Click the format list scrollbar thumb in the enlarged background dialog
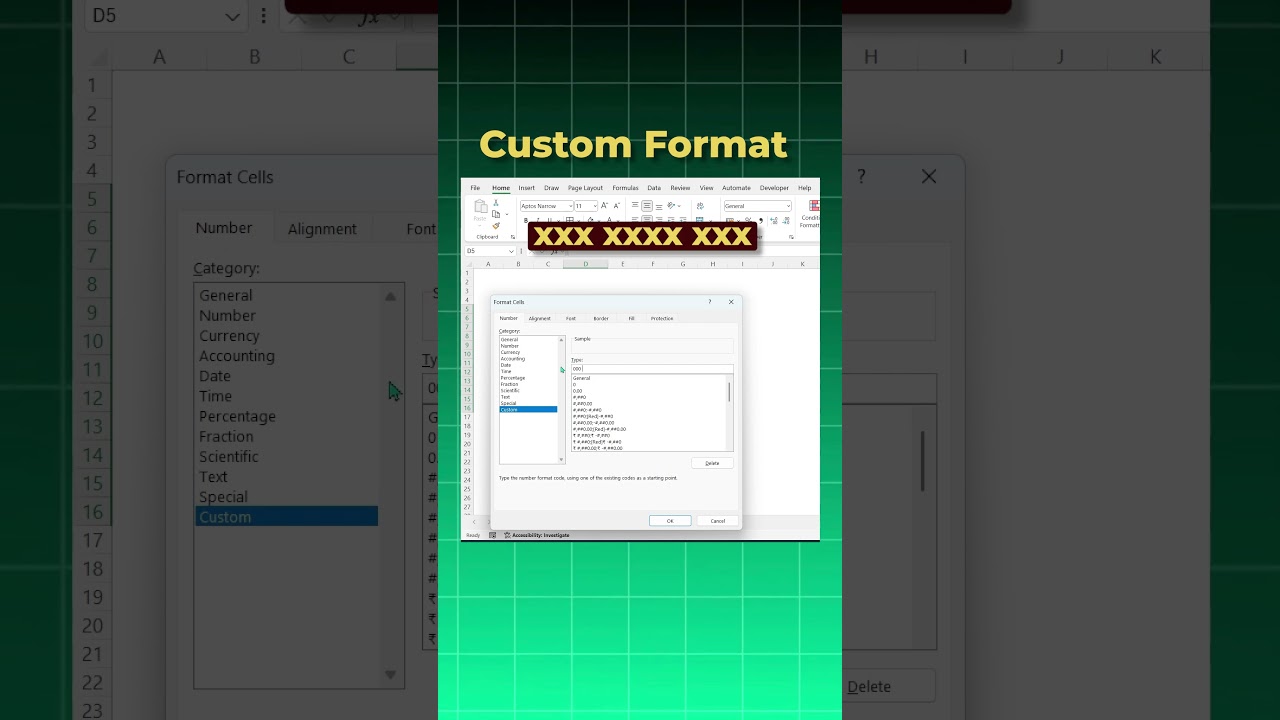The height and width of the screenshot is (720, 1280). click(x=922, y=461)
